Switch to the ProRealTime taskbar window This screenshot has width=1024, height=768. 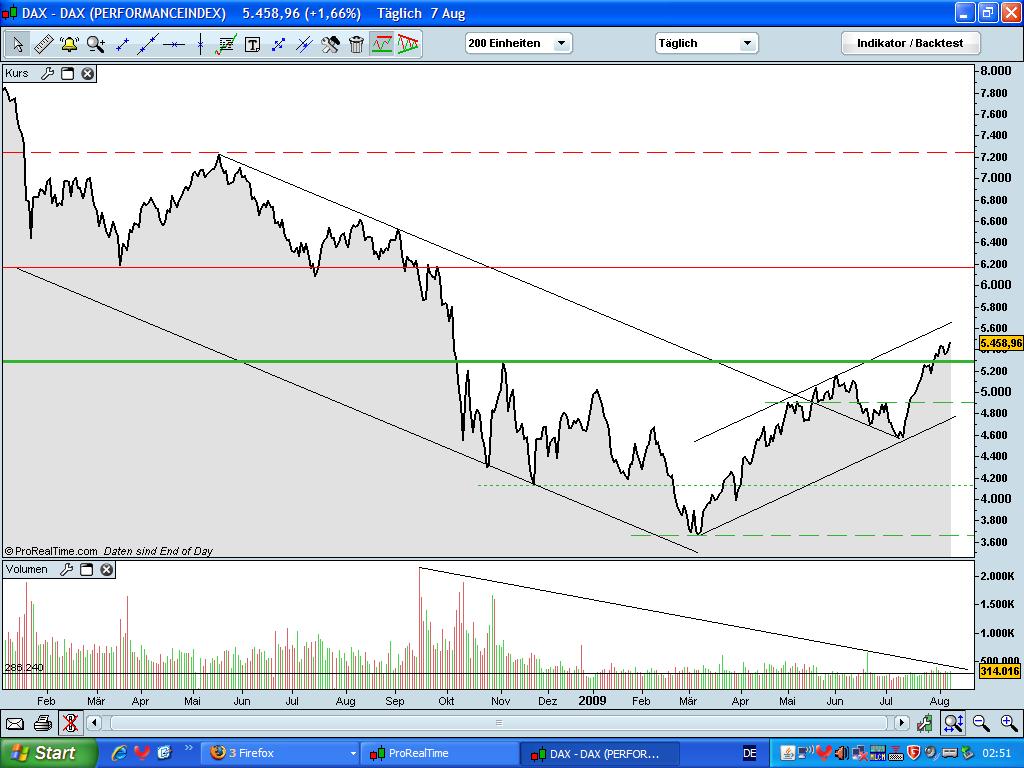[440, 753]
